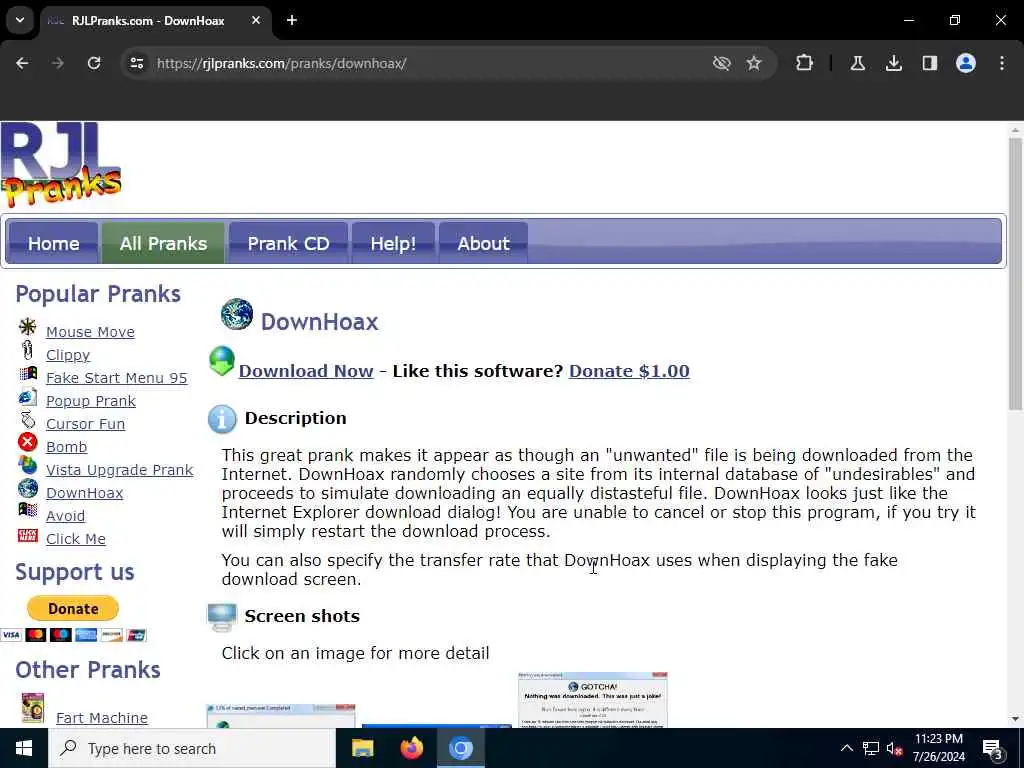Screen dimensions: 1024x768
Task: Click the Clippy paperclip icon
Action: click(x=27, y=350)
